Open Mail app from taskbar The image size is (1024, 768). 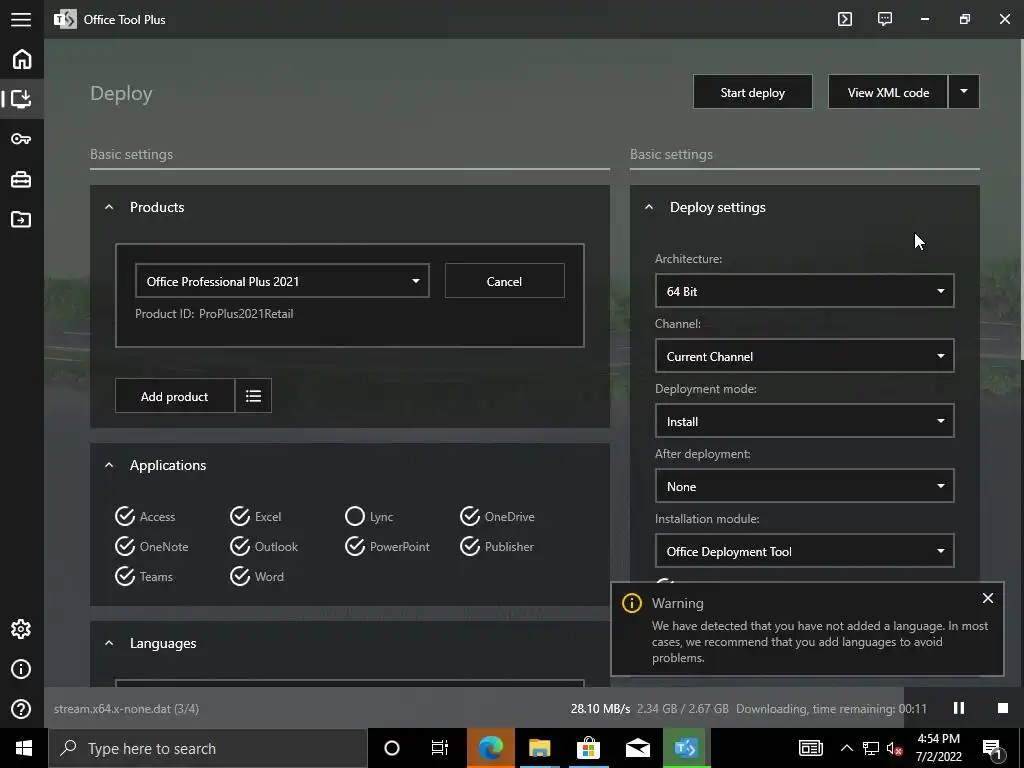click(637, 748)
